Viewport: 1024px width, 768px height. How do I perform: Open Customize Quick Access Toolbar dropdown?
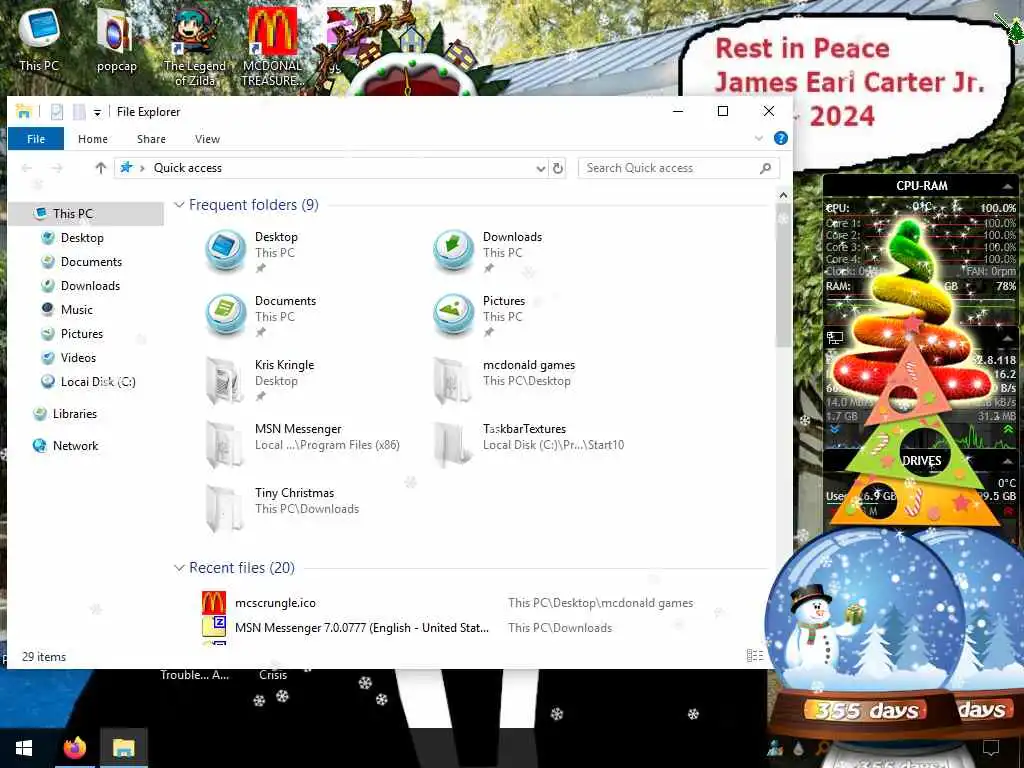(x=97, y=112)
